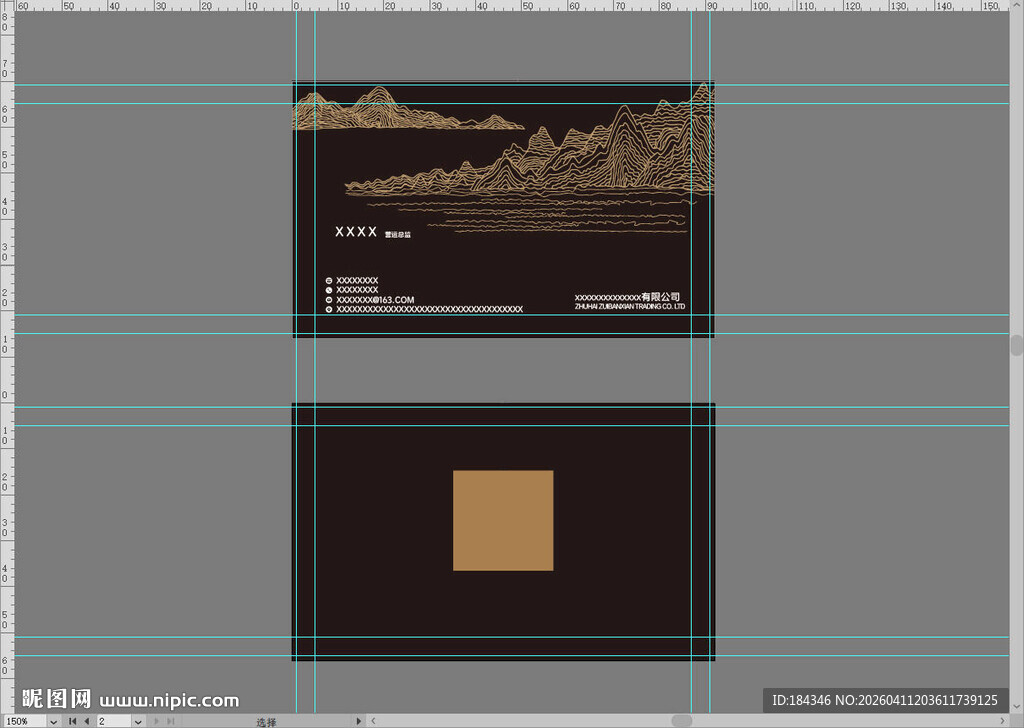
Task: Click the email icon beside 163.COM address
Action: (x=328, y=300)
